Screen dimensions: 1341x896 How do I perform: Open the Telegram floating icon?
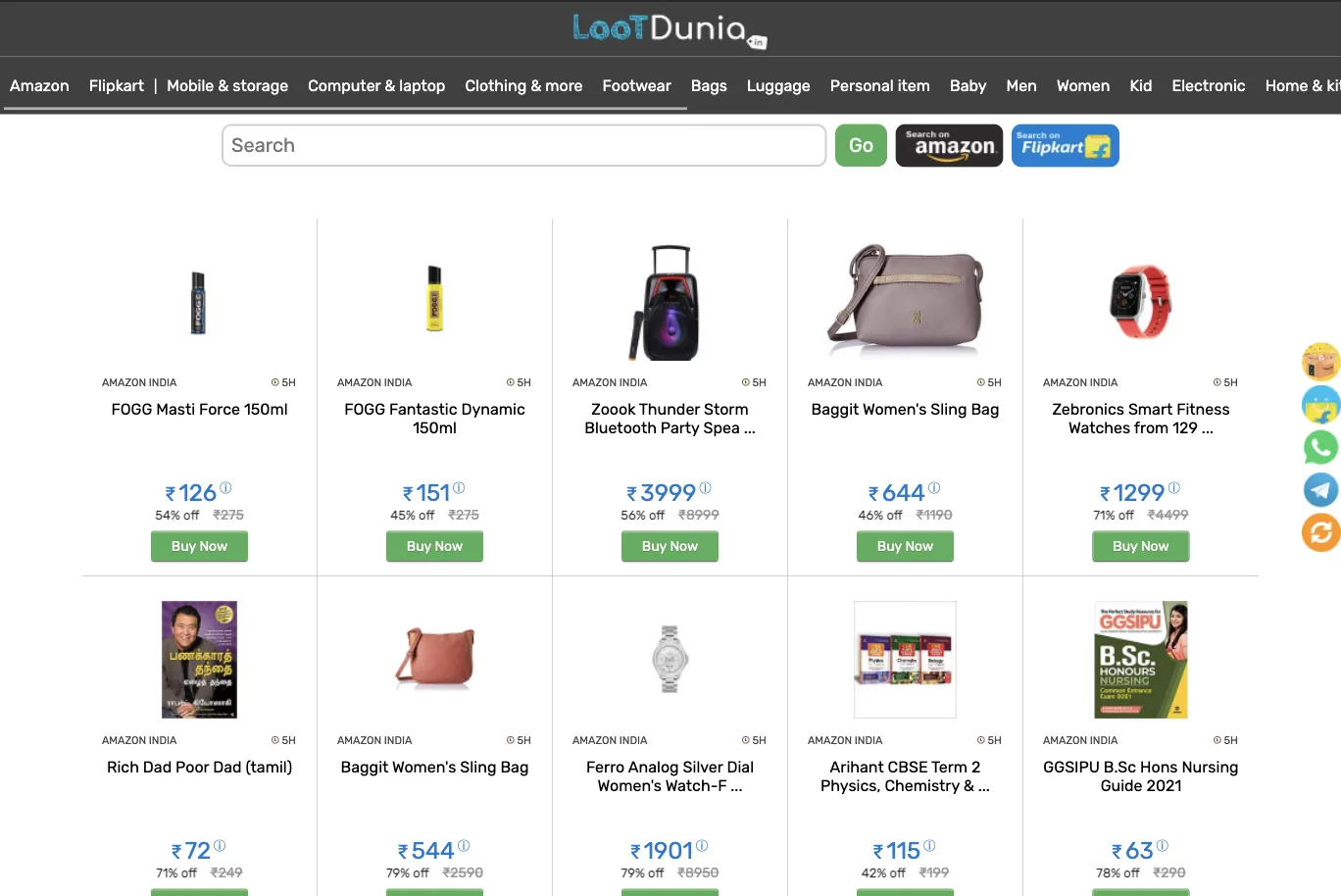coord(1320,489)
